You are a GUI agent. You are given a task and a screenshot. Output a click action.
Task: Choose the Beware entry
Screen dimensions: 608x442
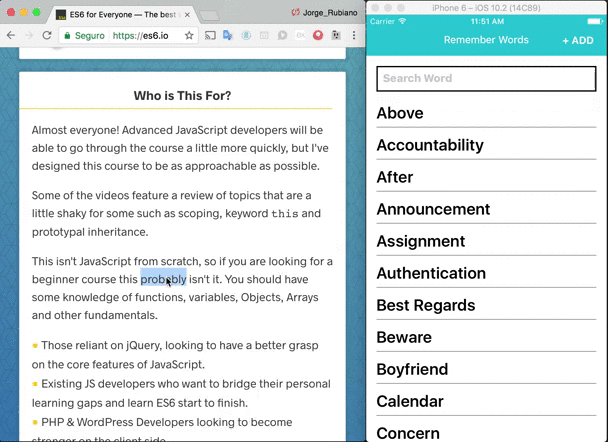(486, 338)
